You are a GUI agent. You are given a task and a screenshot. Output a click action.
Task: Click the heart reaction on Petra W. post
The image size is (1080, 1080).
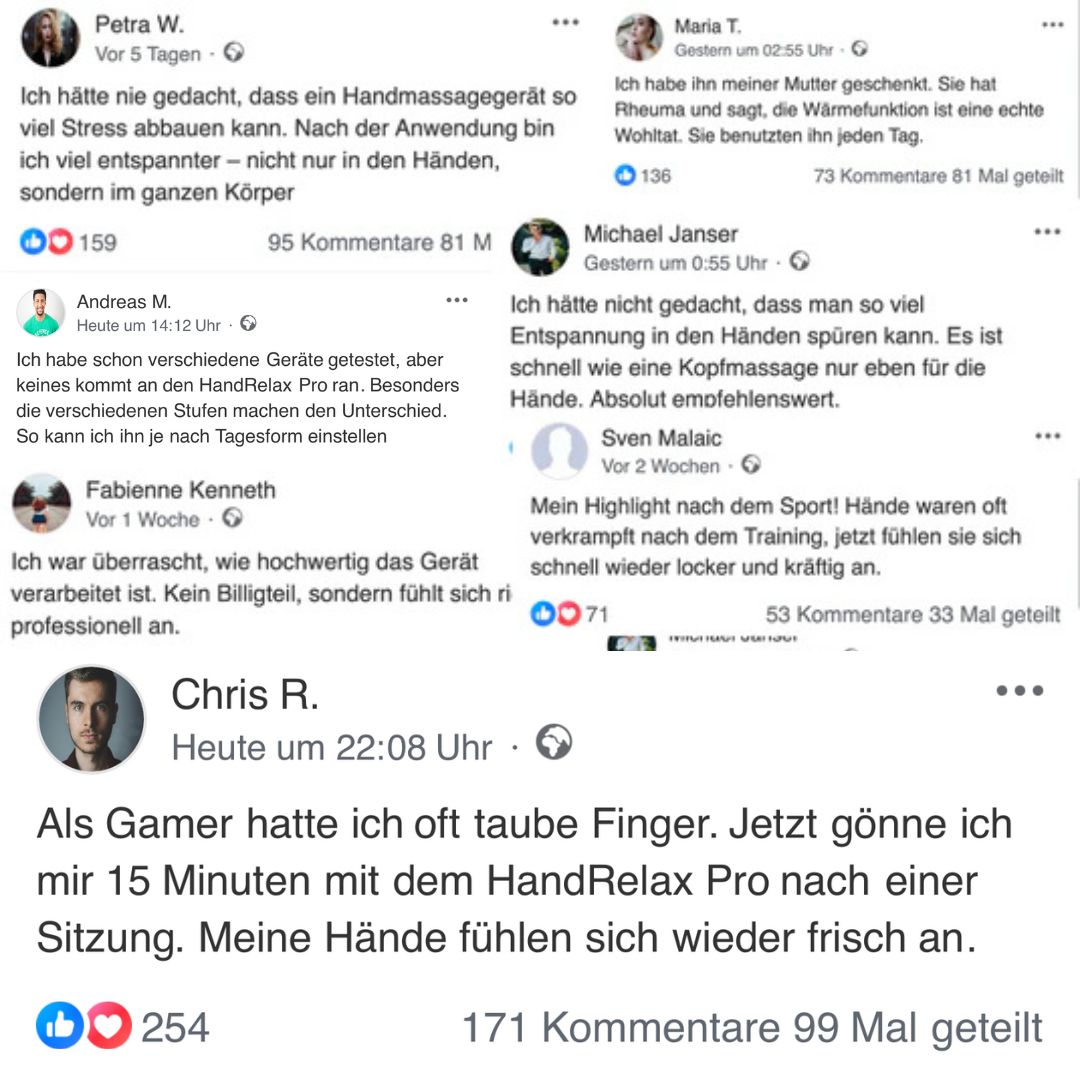[60, 242]
